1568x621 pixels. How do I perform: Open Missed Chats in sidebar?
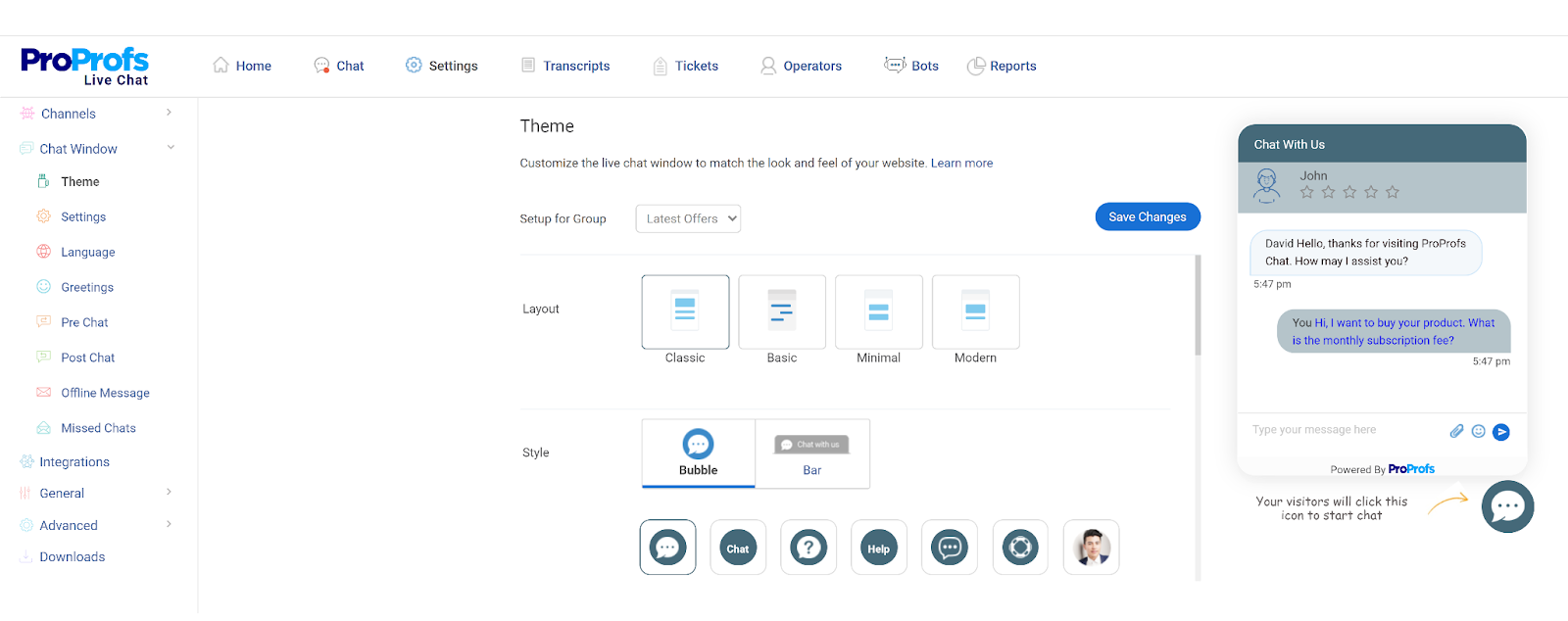(x=98, y=429)
